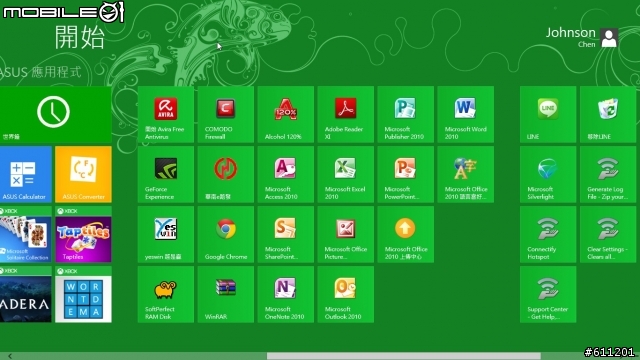Click the scrollbar left arrow

point(10,356)
